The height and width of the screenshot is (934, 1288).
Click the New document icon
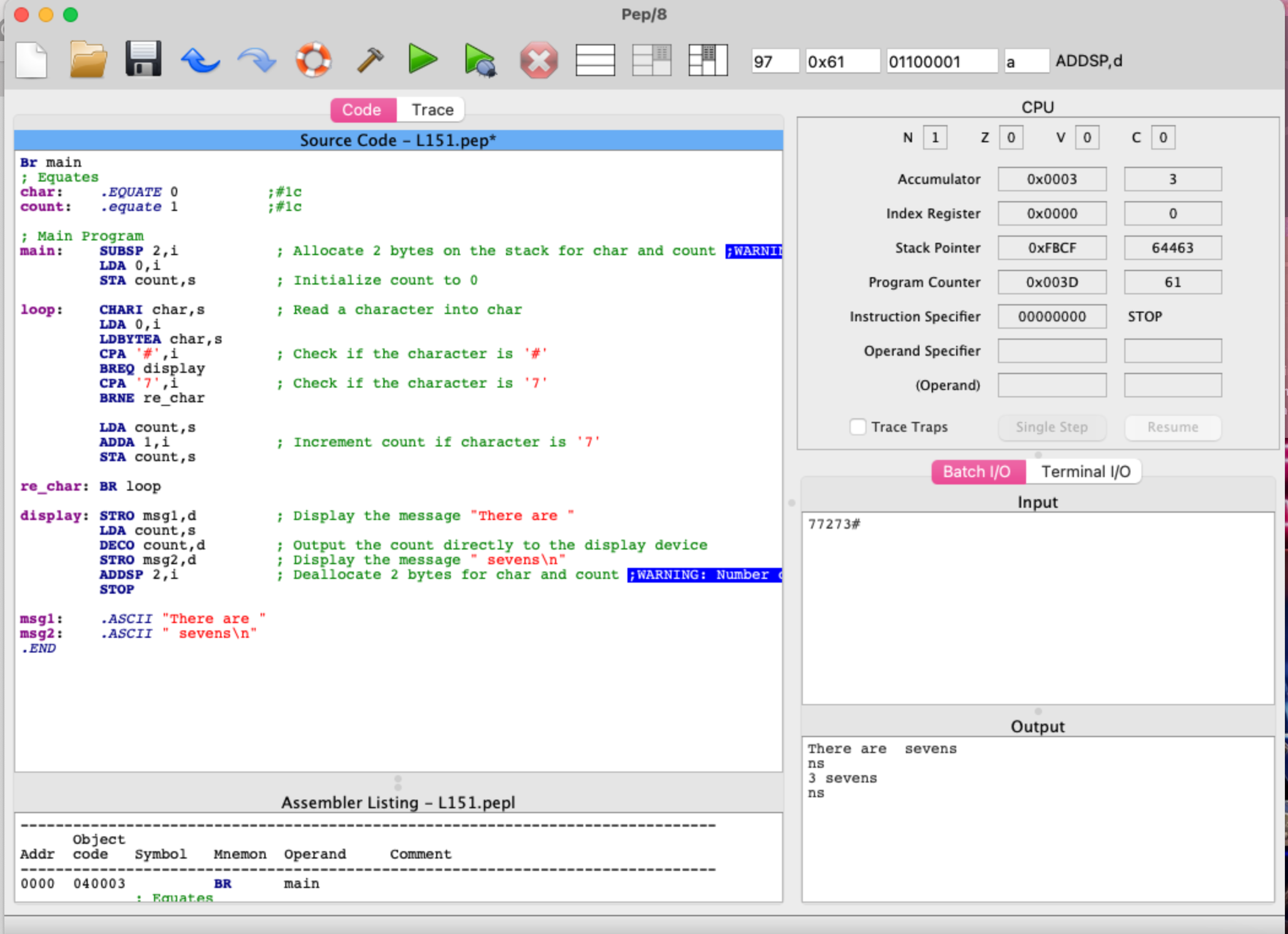coord(31,60)
